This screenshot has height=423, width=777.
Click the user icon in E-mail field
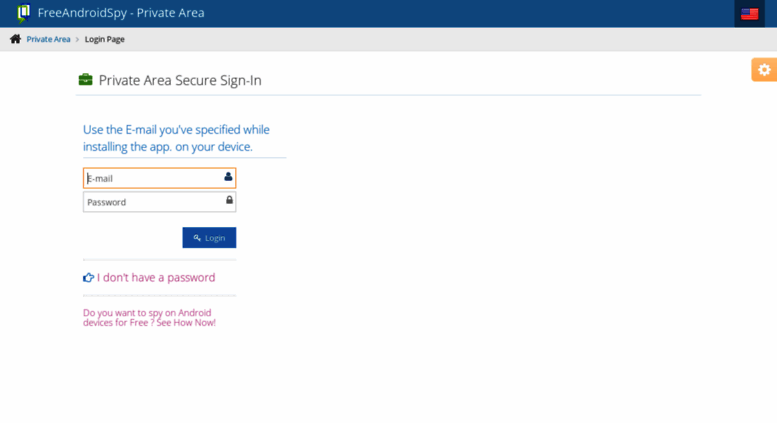click(x=228, y=176)
